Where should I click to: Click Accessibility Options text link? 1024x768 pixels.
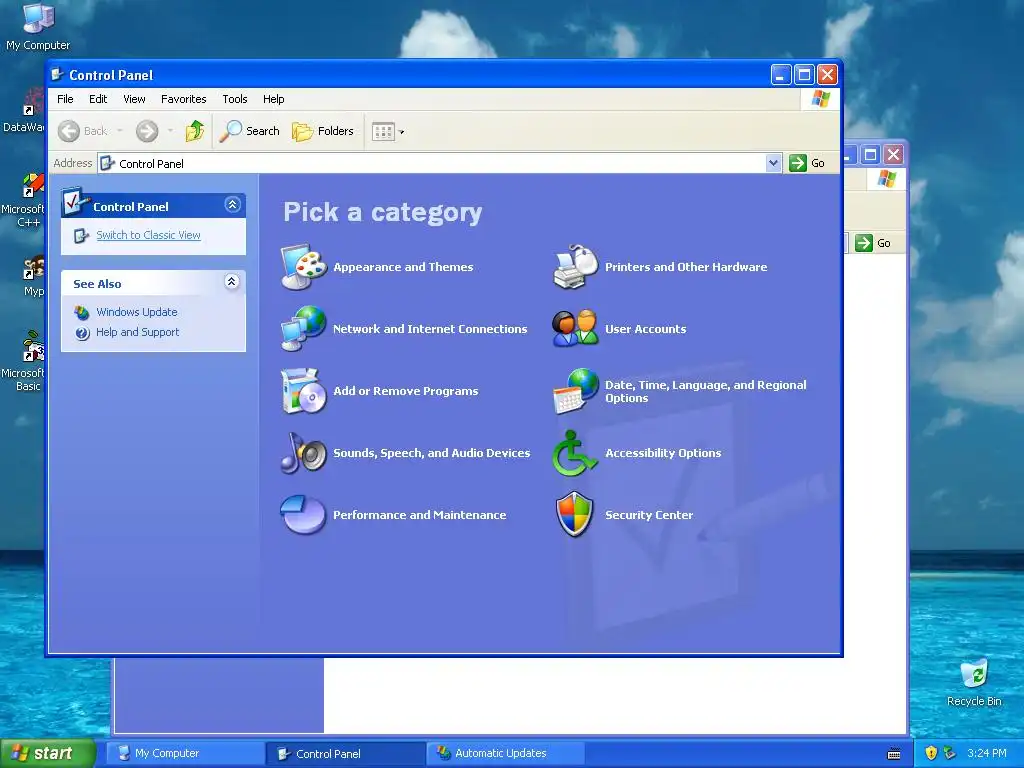(663, 453)
